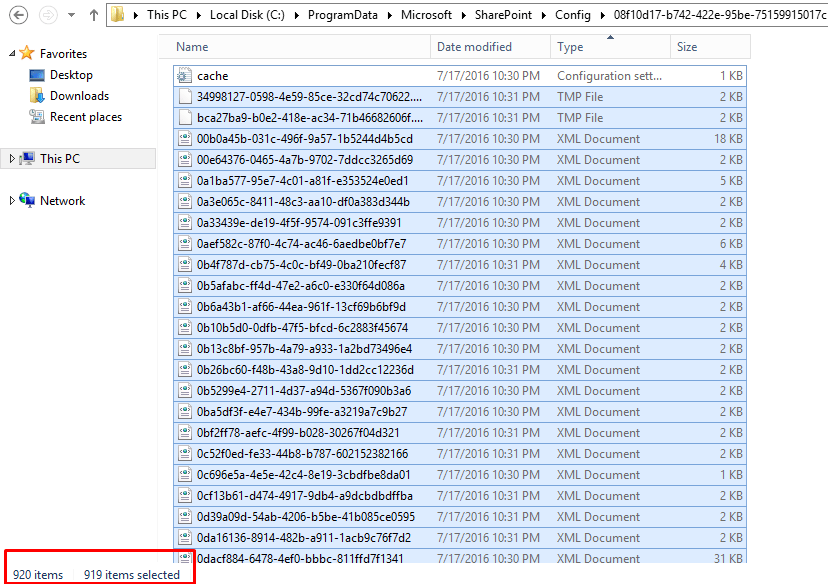Go back with the Back arrow button

tap(18, 15)
